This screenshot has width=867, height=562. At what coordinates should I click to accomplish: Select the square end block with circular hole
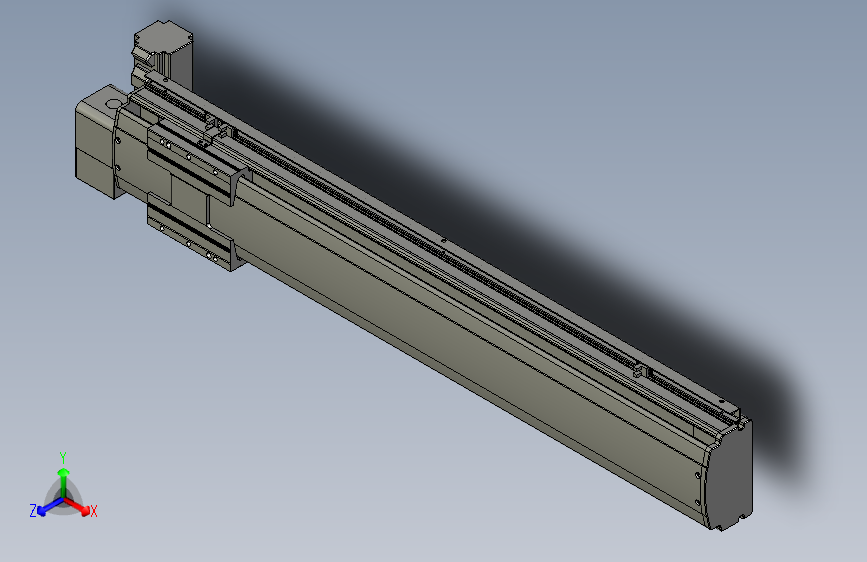point(96,141)
